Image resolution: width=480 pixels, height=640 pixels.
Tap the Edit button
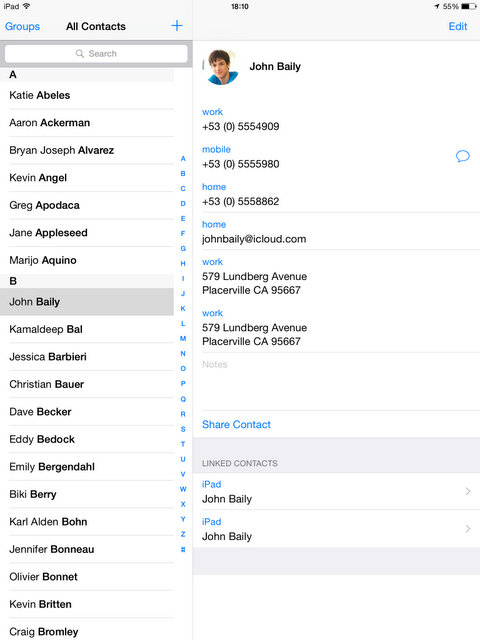458,27
